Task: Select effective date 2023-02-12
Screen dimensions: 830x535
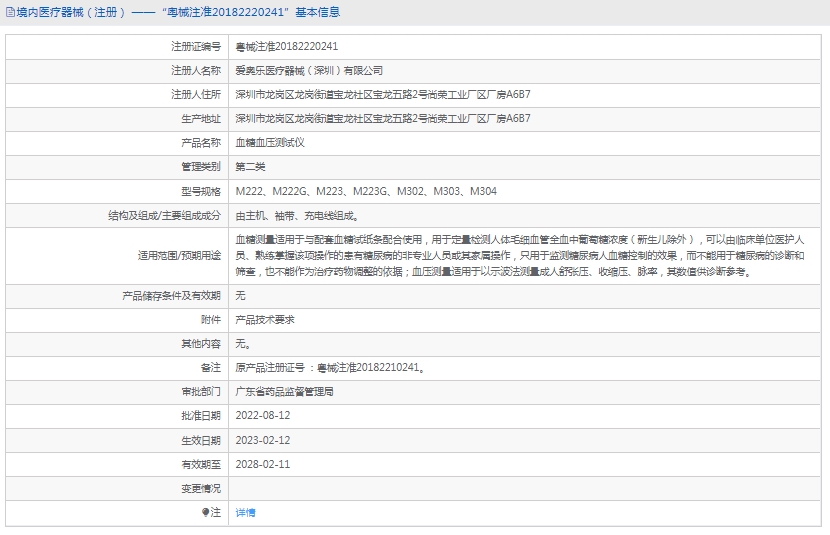Action: click(262, 440)
